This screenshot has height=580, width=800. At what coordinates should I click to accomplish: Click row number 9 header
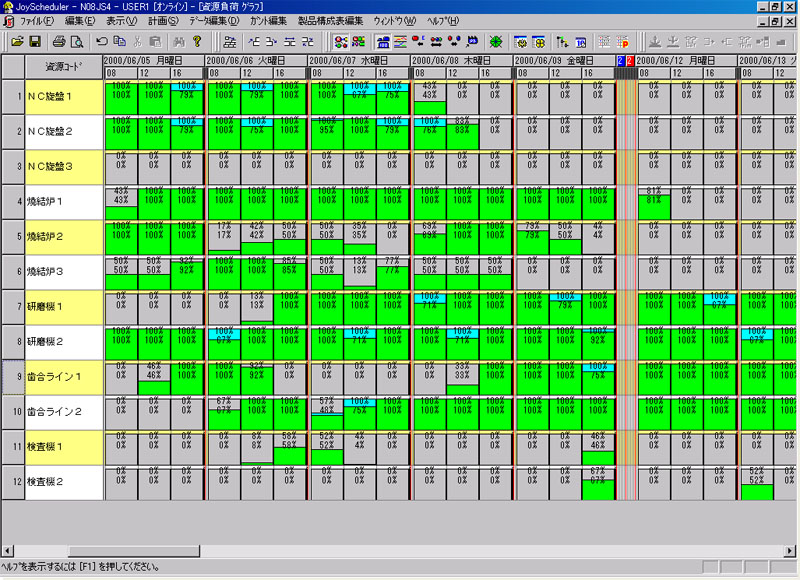click(x=13, y=377)
